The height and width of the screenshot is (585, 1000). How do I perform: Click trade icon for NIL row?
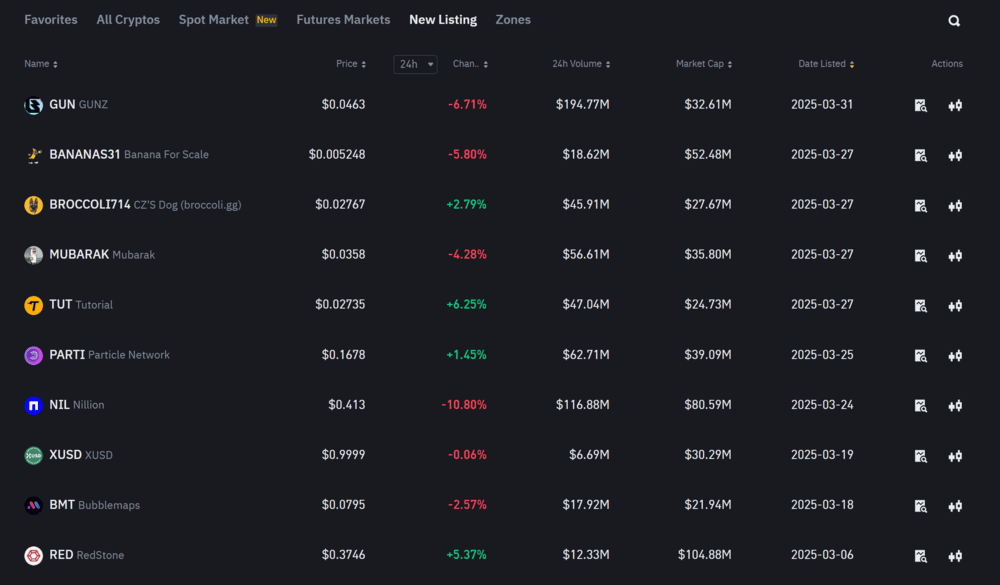coord(955,406)
